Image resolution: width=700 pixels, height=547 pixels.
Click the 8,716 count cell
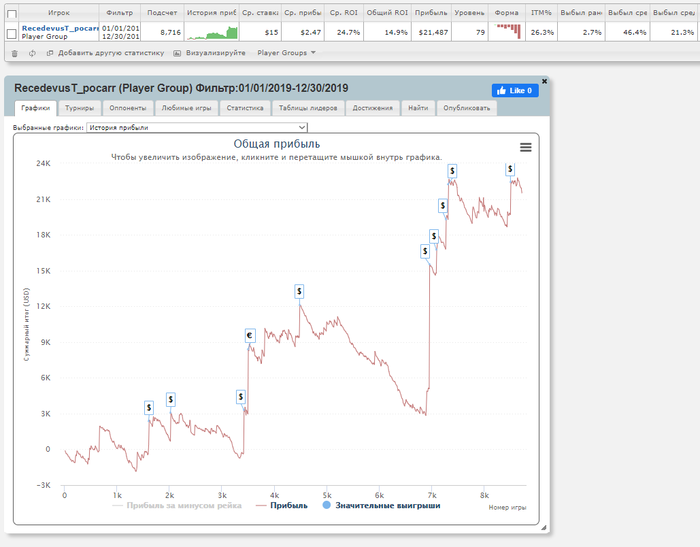coord(171,33)
